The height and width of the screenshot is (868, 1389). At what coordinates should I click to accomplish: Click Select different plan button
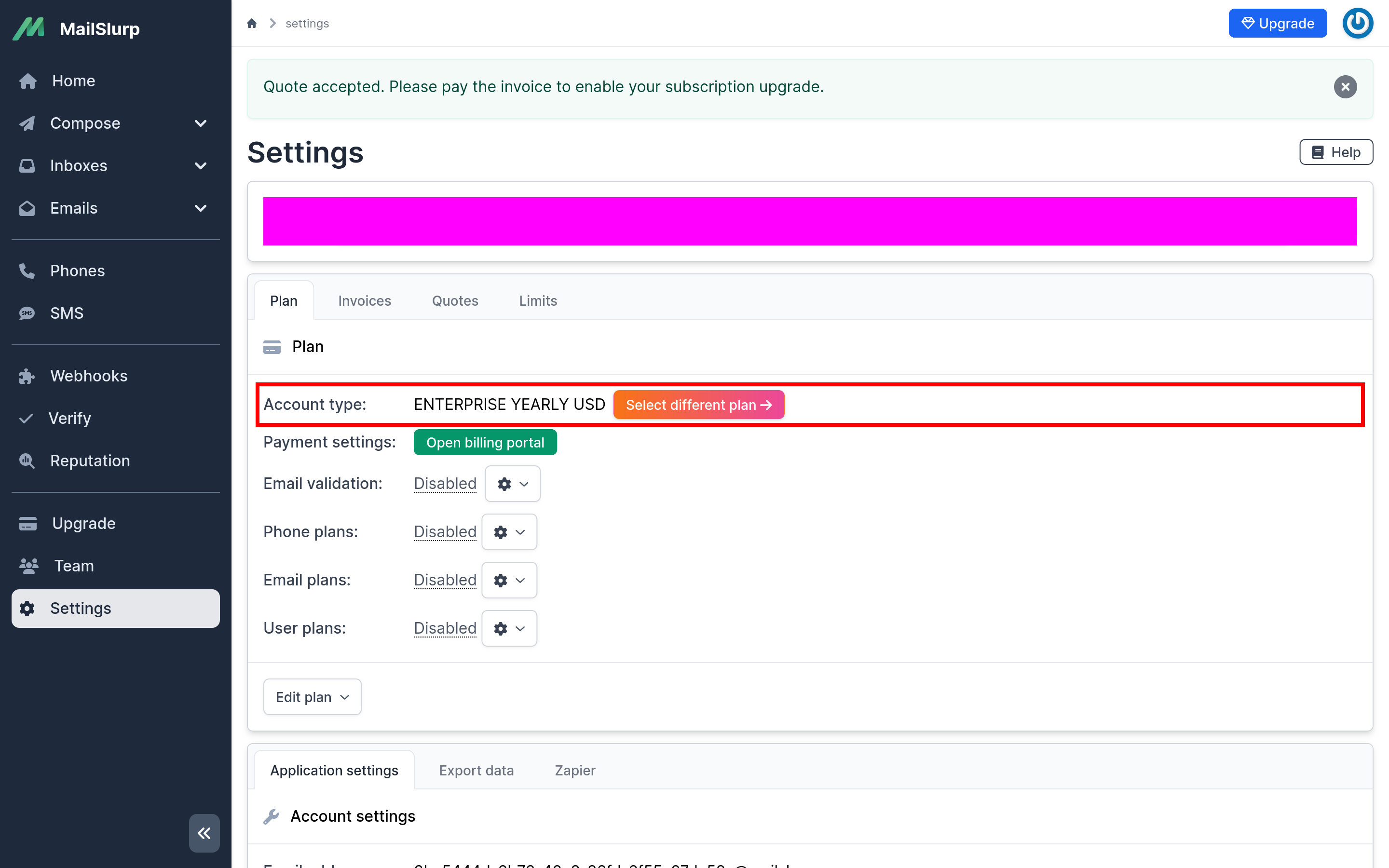[698, 405]
